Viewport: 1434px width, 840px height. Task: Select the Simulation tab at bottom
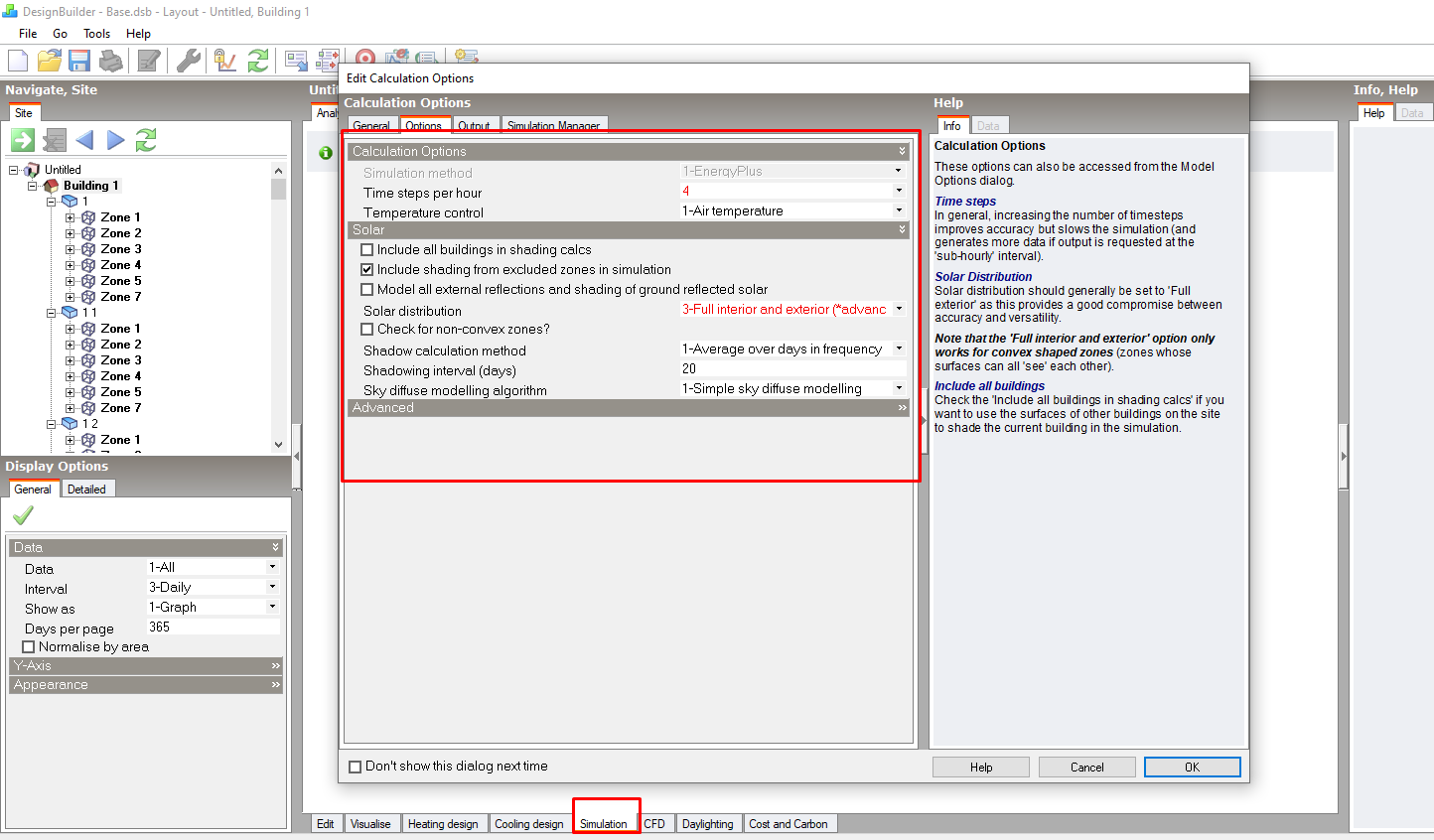tap(604, 824)
